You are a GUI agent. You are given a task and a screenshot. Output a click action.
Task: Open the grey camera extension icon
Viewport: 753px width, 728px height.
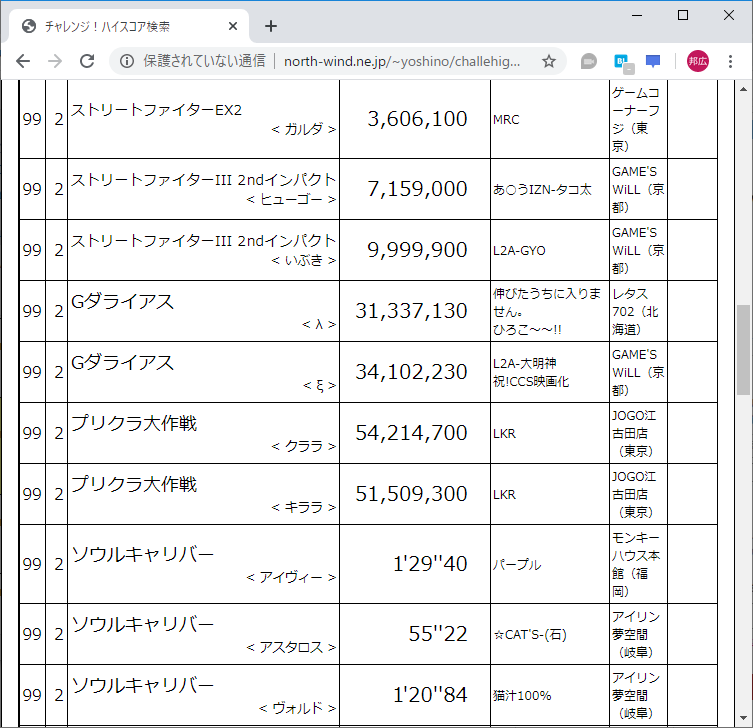588,61
